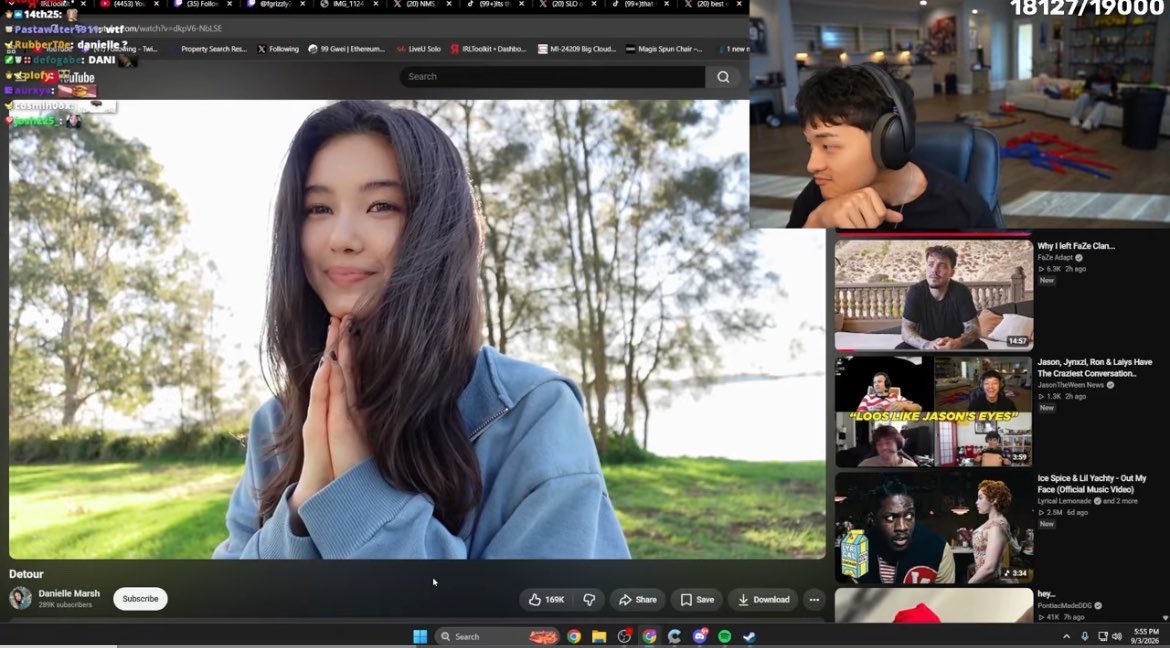Open the Danielle Marsh channel name link
This screenshot has width=1170, height=648.
tap(69, 594)
